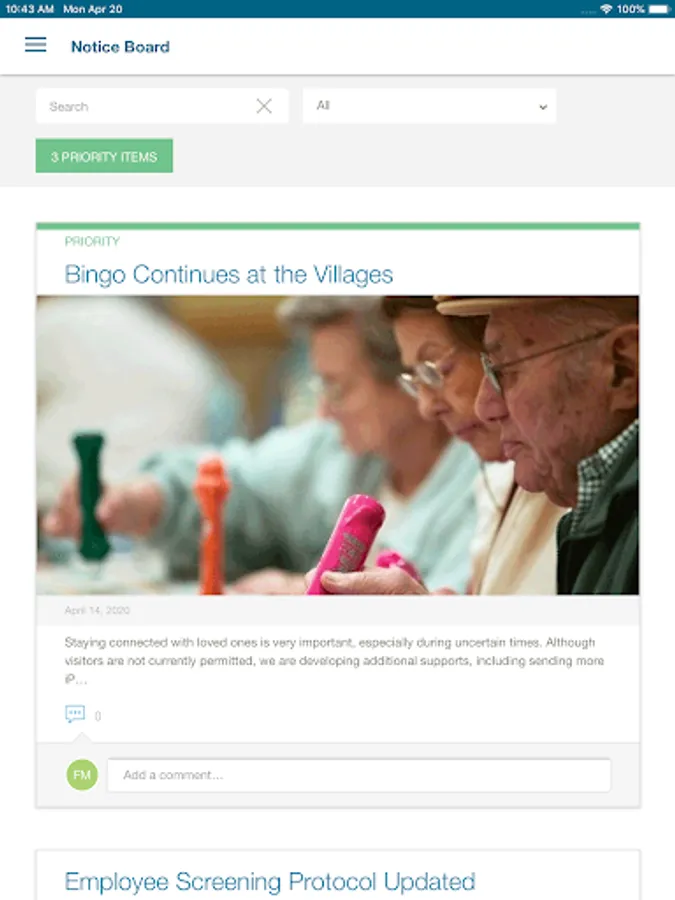The width and height of the screenshot is (675, 900).
Task: Expand the filter dropdown arrow
Action: tap(543, 107)
